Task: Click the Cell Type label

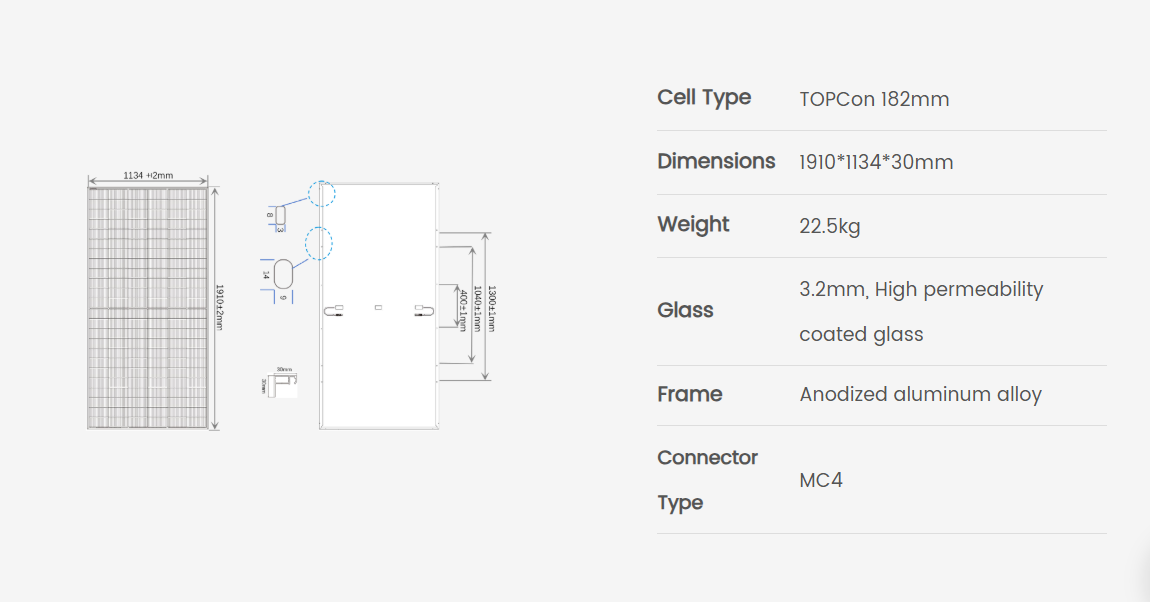Action: [704, 98]
